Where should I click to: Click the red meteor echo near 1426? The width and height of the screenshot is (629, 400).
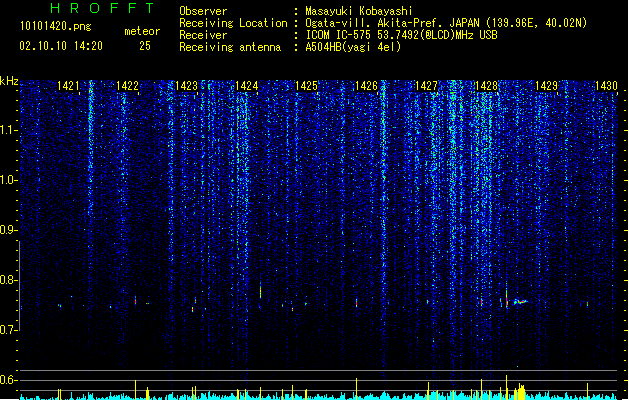click(x=356, y=303)
